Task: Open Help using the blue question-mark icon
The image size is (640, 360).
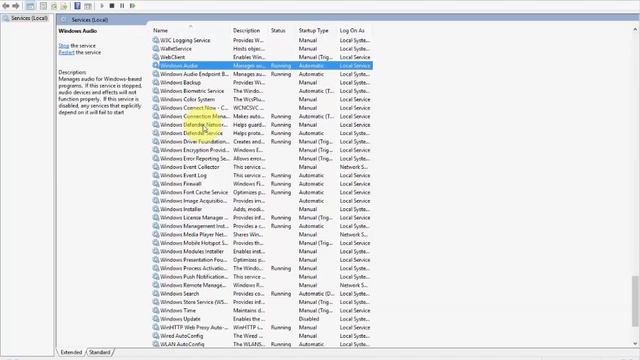Action: coord(77,6)
